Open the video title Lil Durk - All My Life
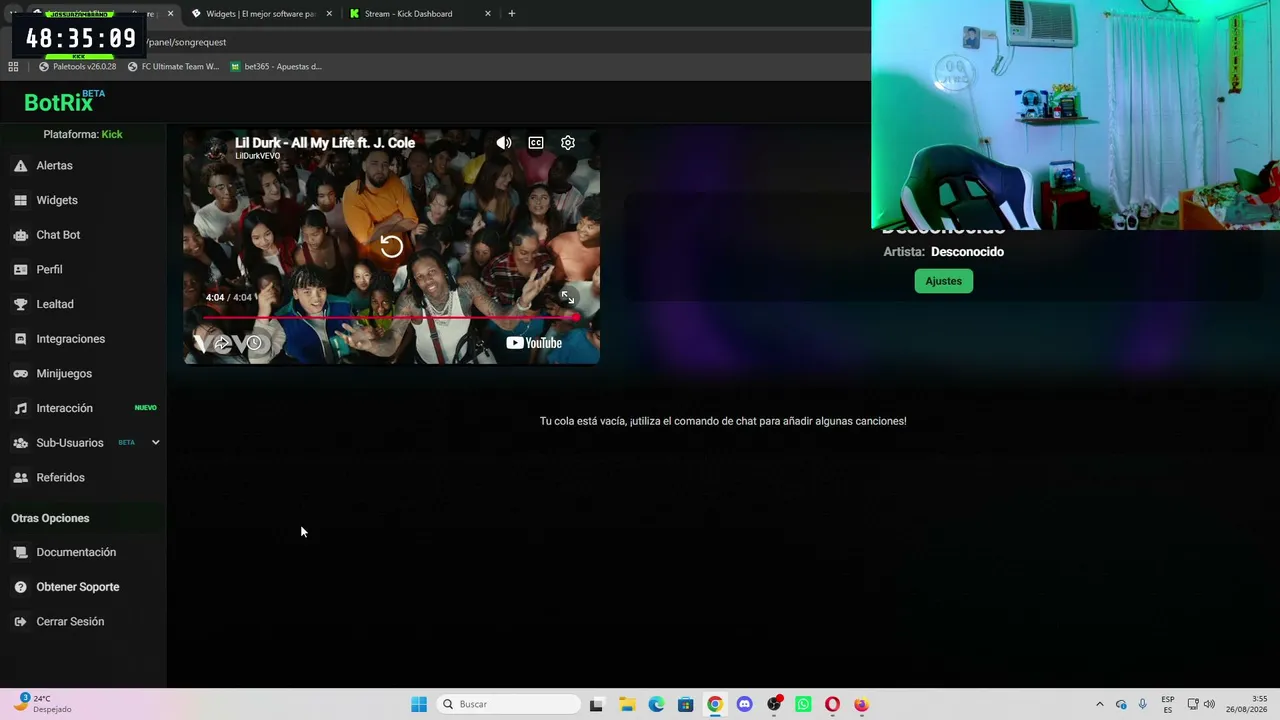 click(325, 143)
